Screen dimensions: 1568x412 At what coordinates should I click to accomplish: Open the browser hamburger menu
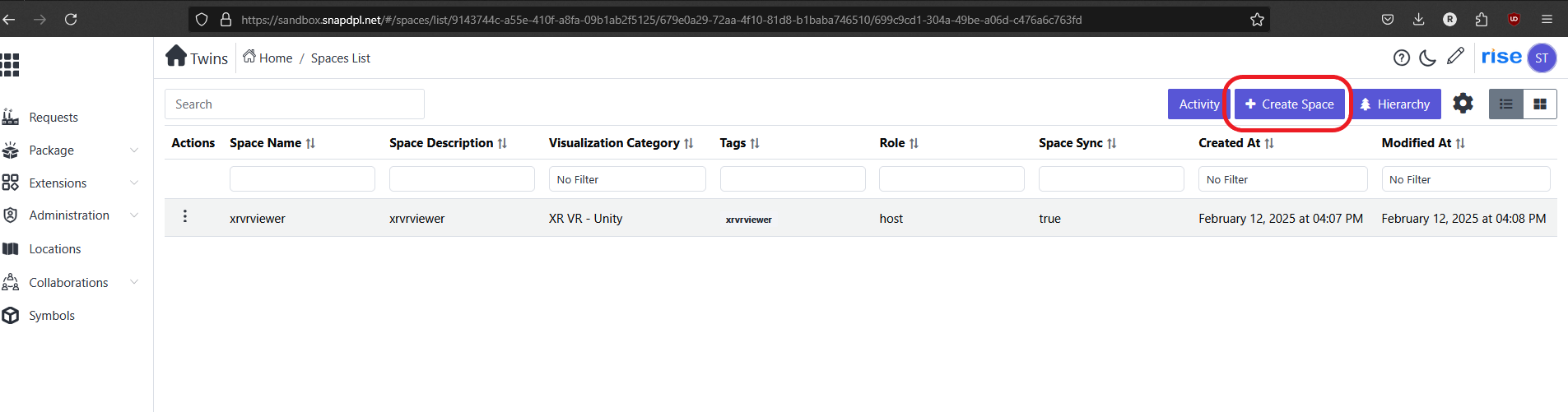[x=1547, y=19]
